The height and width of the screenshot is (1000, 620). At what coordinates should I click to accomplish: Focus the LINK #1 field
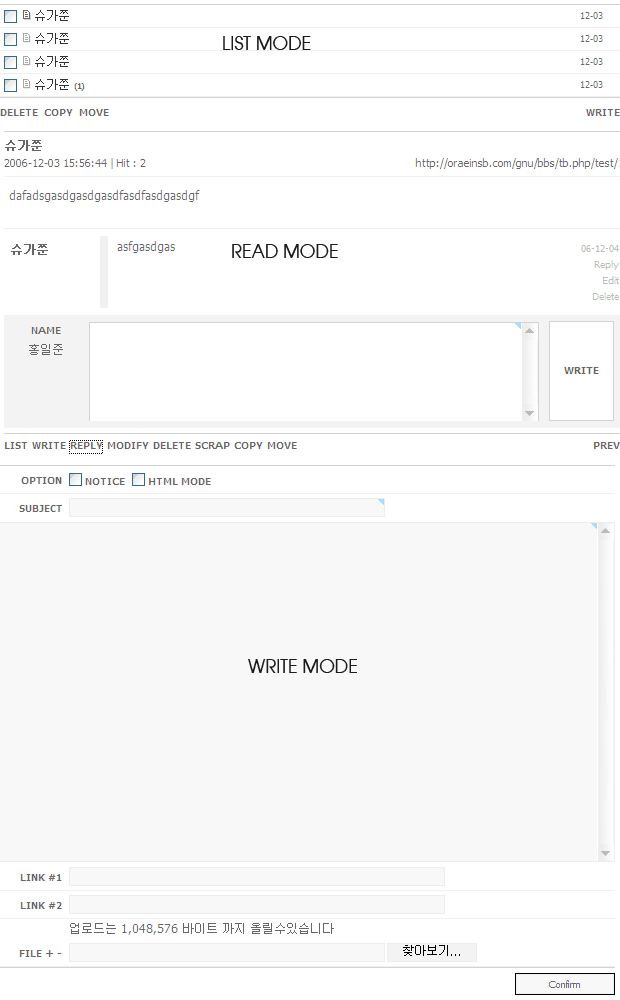(256, 877)
